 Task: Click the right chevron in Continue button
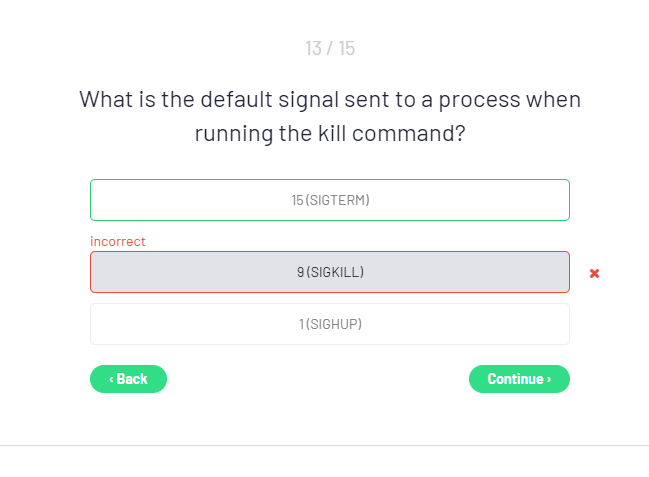(549, 379)
